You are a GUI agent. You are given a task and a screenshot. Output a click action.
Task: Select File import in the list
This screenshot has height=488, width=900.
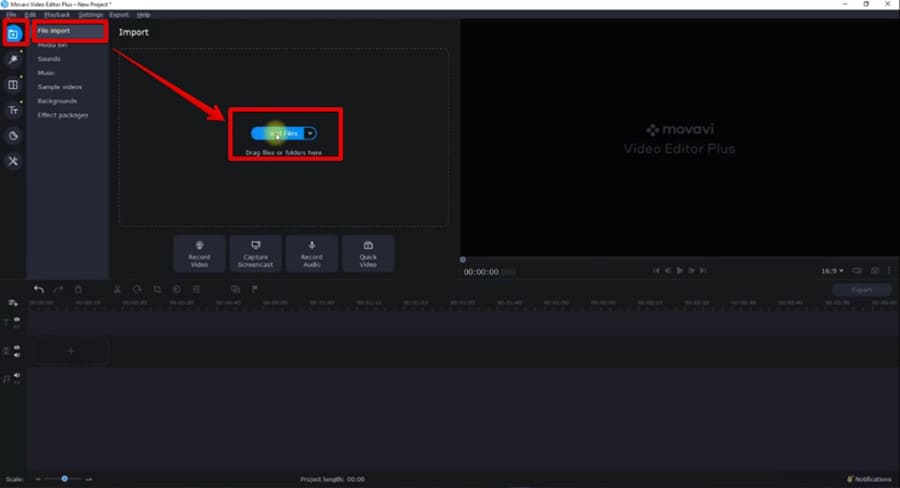54,31
